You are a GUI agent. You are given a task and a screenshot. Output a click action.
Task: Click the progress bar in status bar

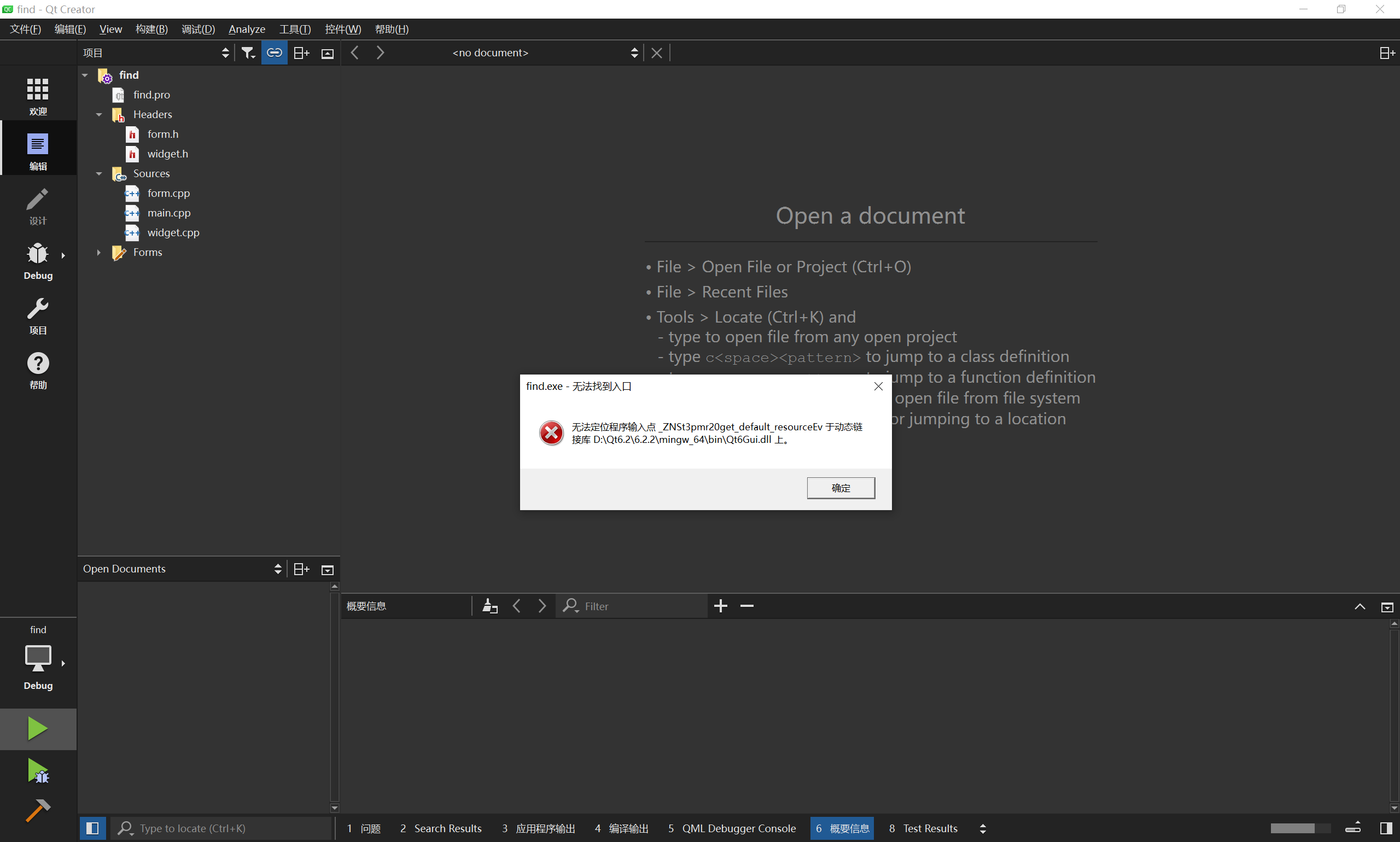1299,828
